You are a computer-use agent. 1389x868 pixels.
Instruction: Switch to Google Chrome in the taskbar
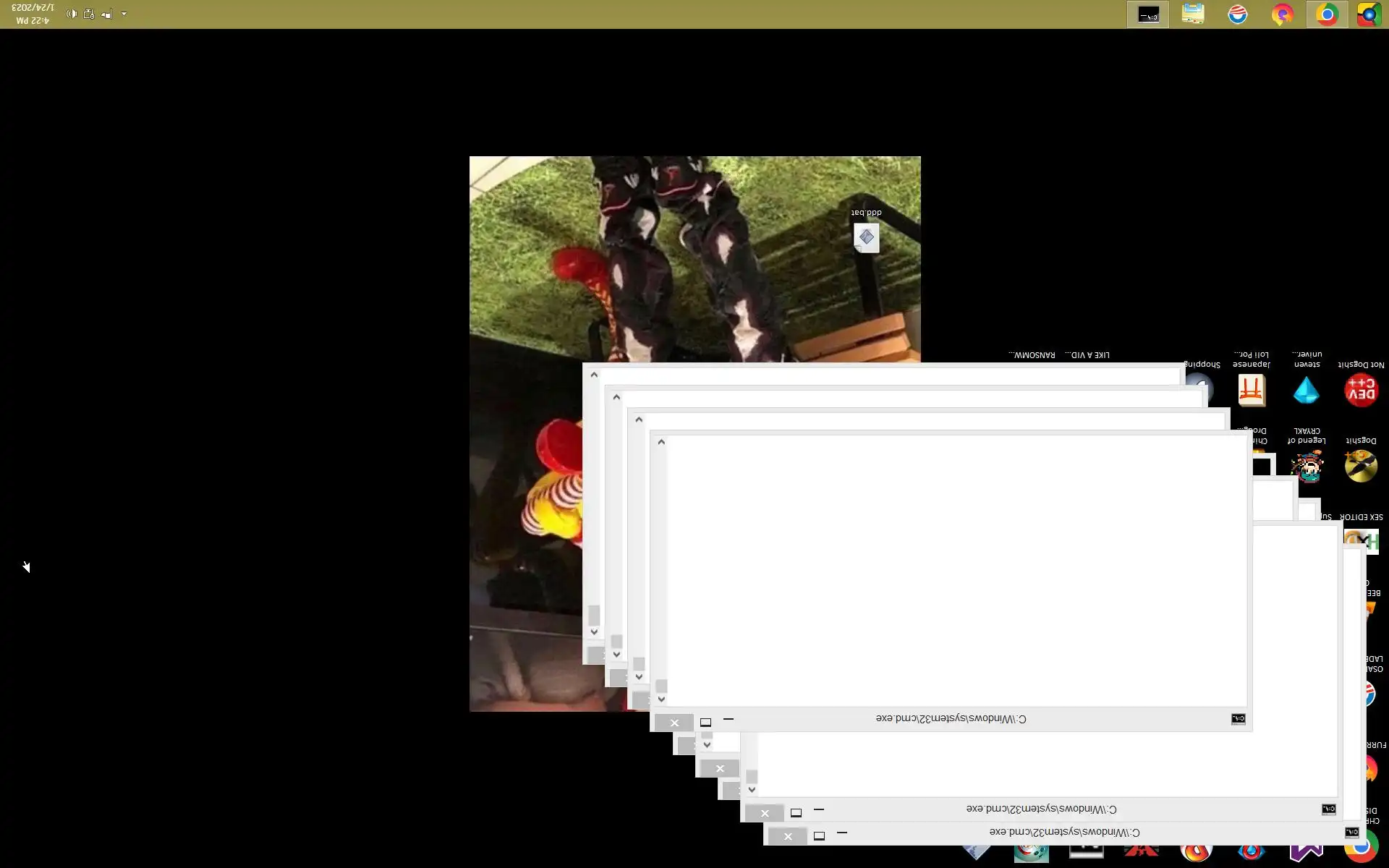(x=1327, y=14)
